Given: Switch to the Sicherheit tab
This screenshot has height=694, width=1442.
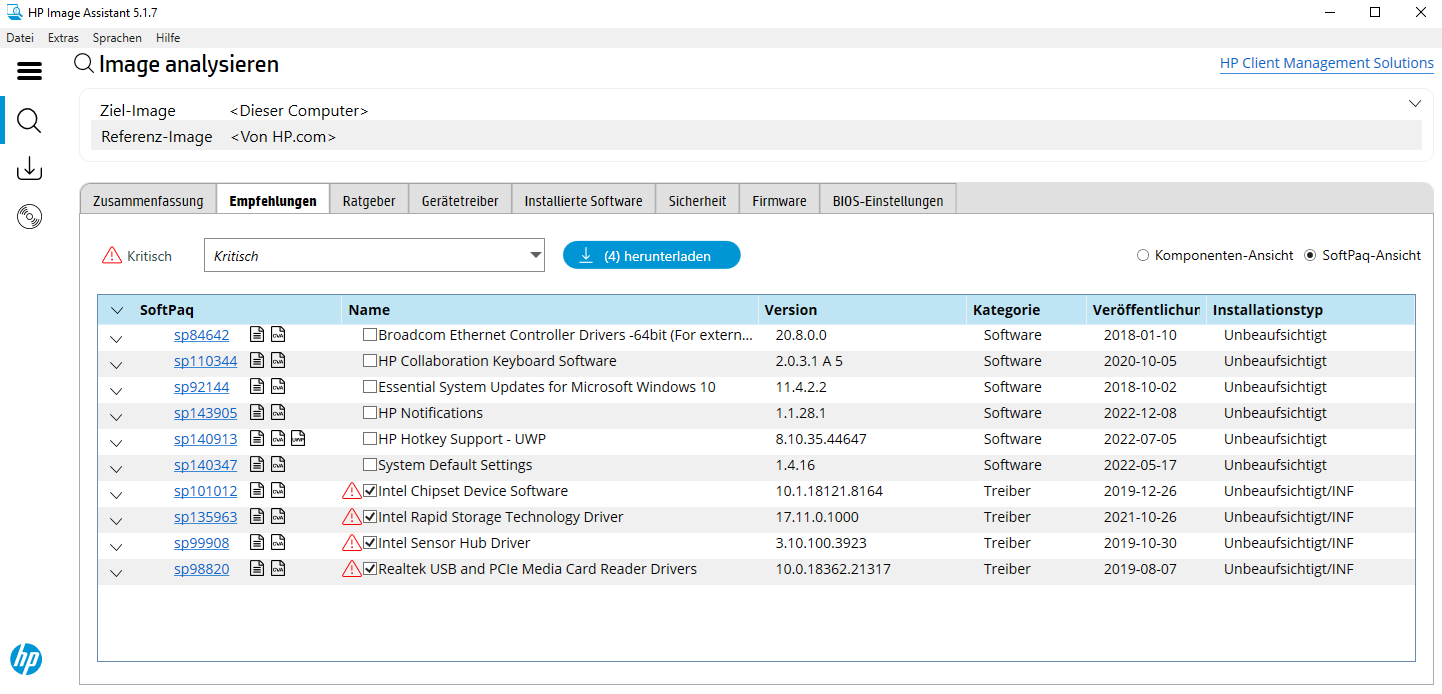Looking at the screenshot, I should click(697, 200).
